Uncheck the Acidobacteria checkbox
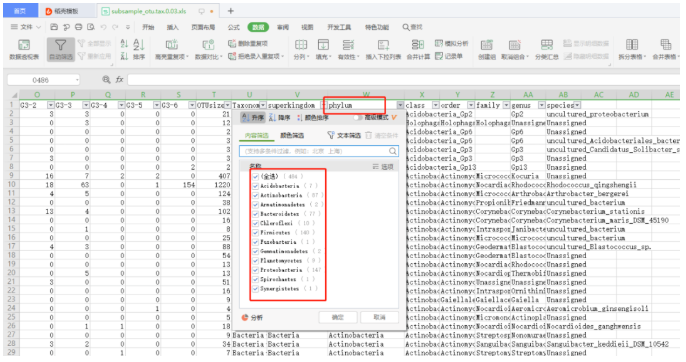686x362 pixels. coord(256,186)
